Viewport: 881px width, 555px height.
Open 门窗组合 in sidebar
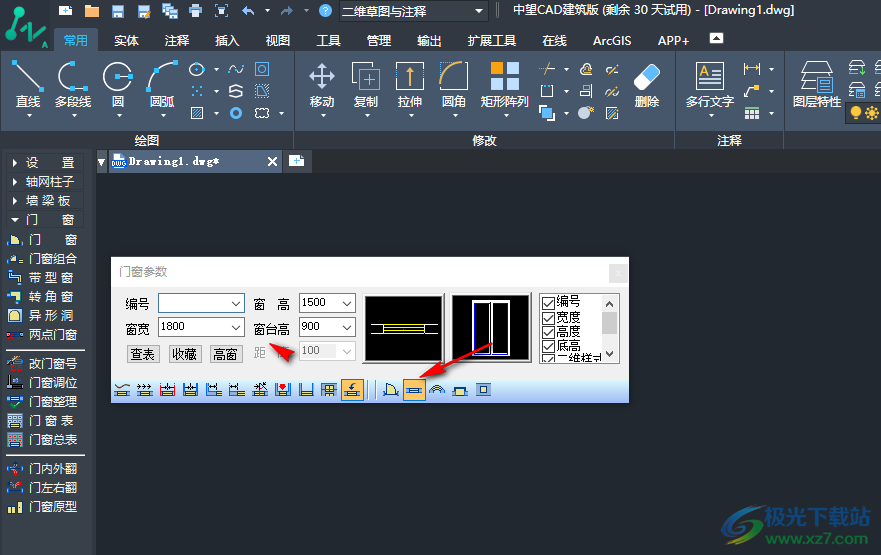(44, 259)
